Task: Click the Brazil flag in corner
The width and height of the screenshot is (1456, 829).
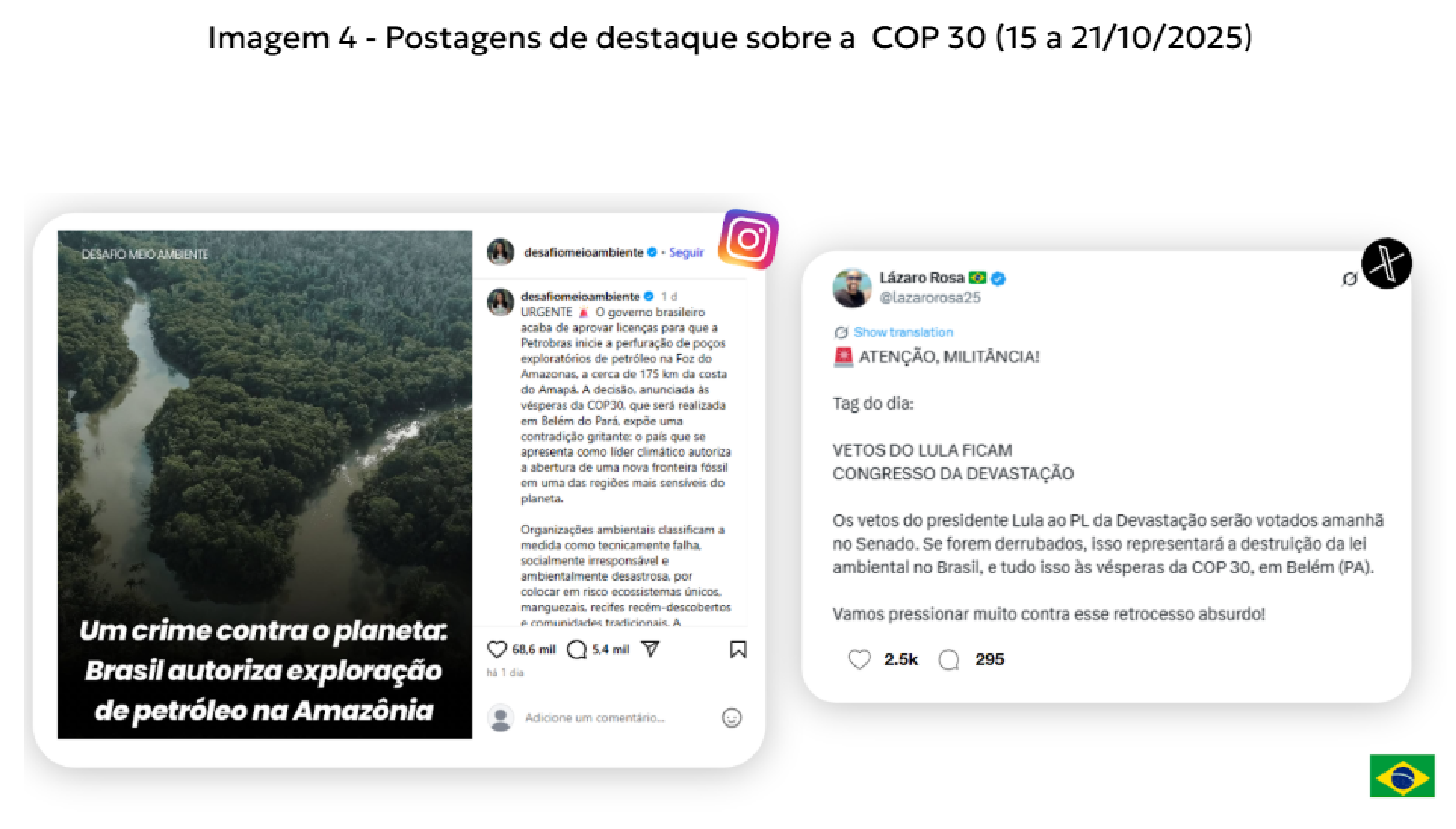Action: tap(1402, 775)
